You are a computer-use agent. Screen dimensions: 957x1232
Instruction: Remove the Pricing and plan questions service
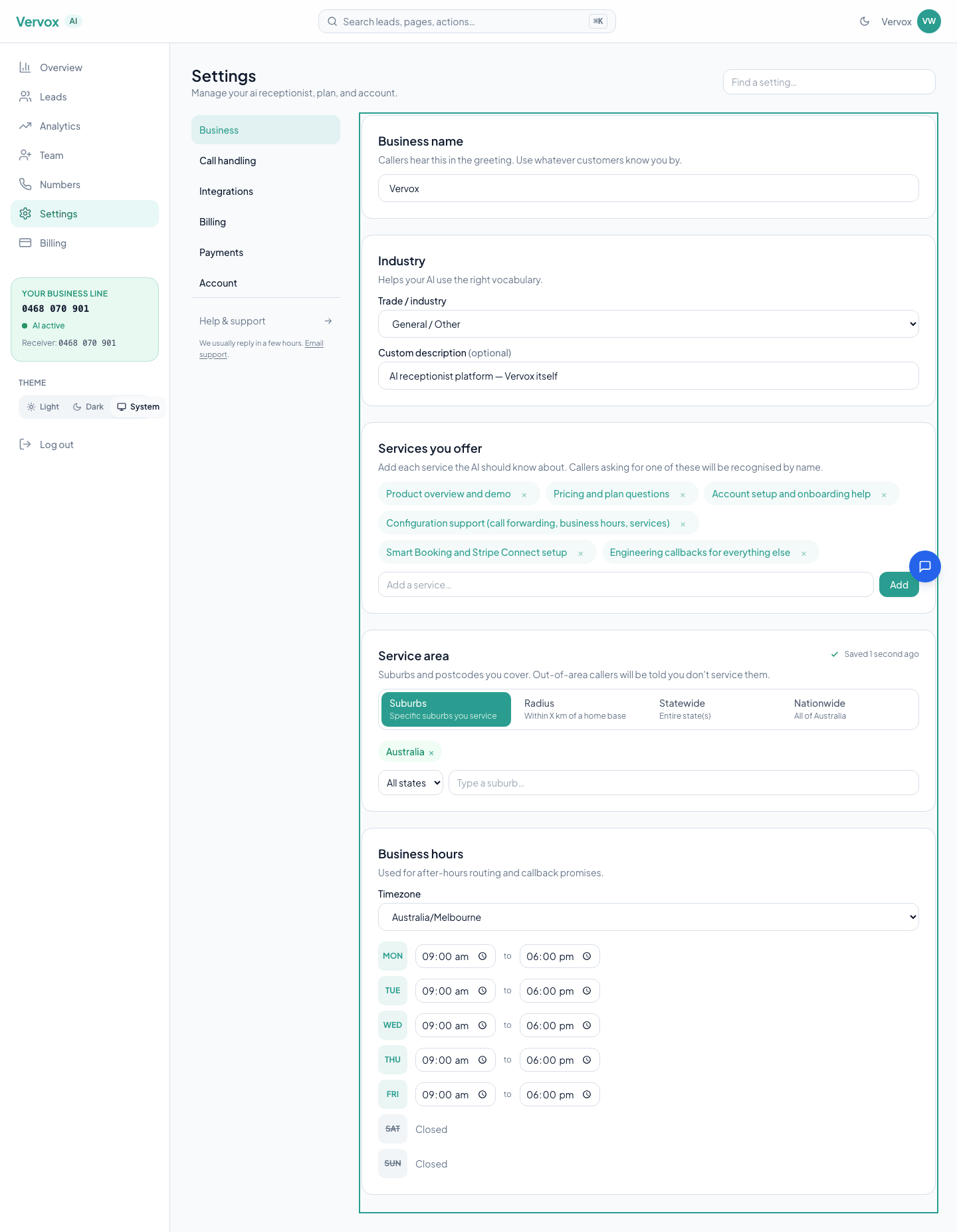[683, 495]
